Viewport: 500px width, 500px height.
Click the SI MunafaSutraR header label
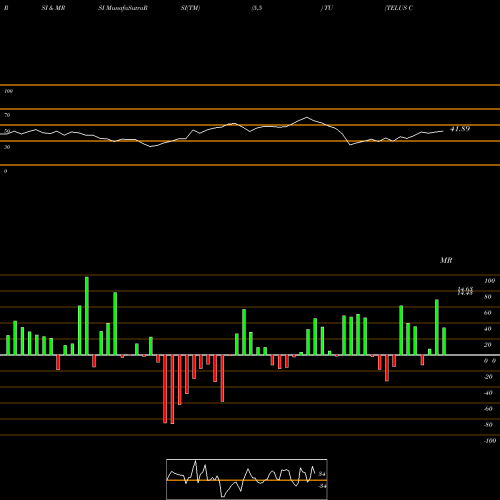point(123,8)
